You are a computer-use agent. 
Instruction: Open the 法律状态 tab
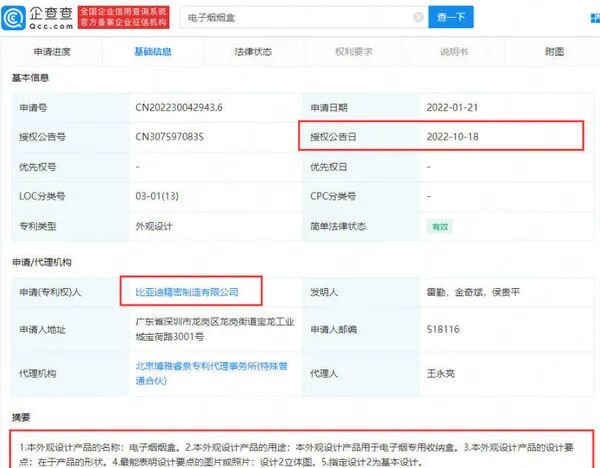coord(253,52)
